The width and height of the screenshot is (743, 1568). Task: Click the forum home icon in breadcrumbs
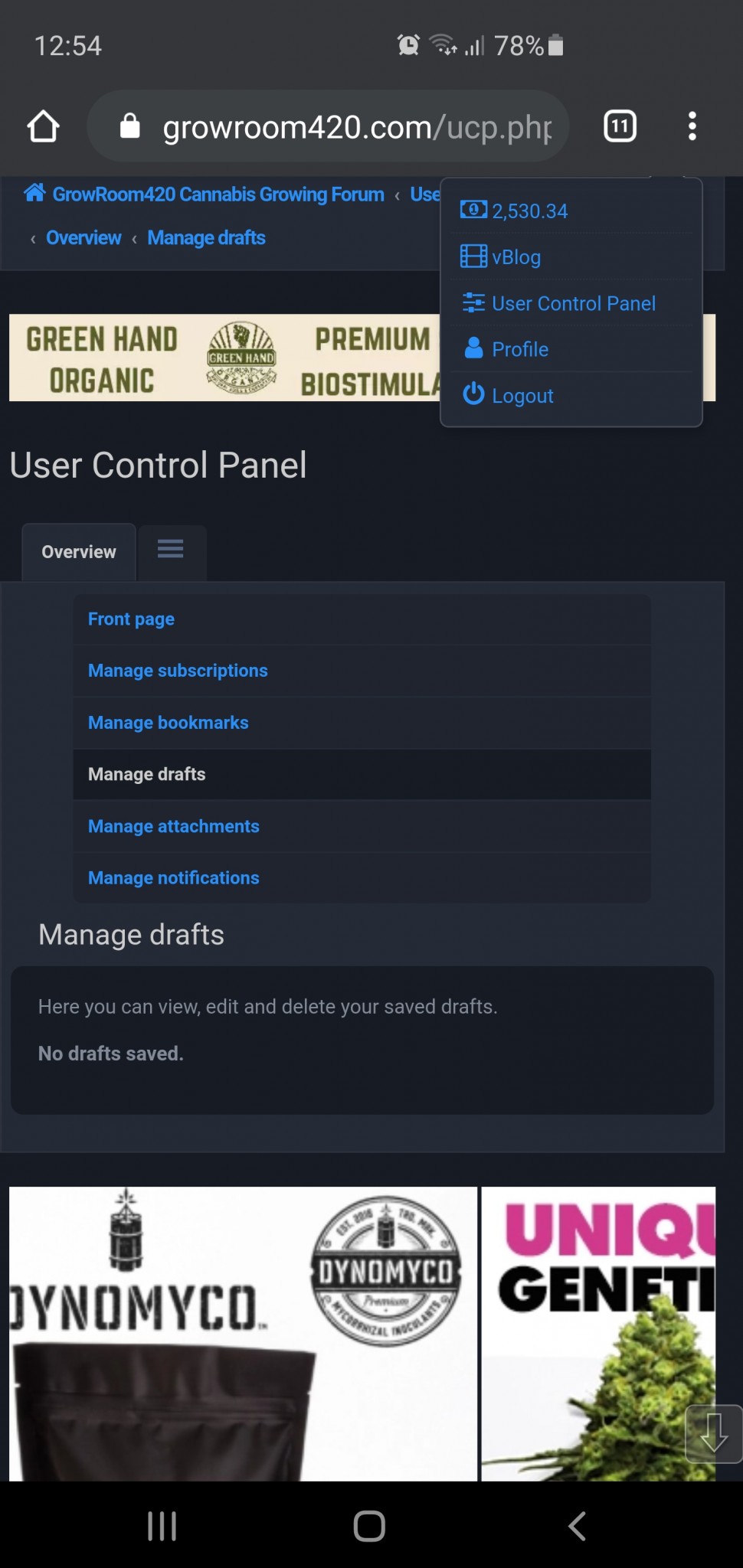[34, 194]
